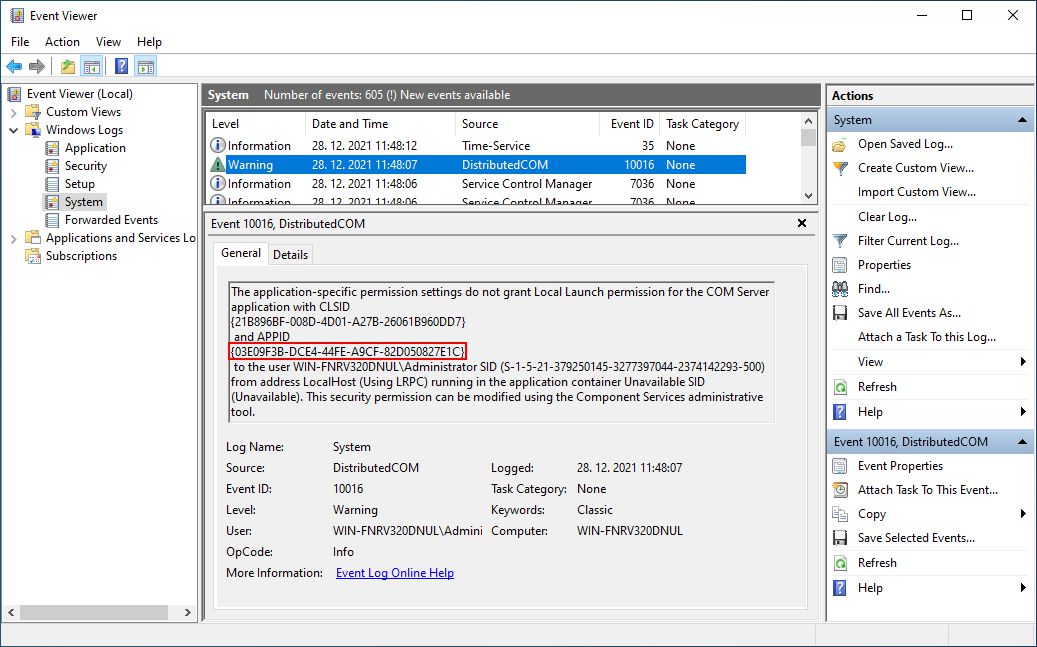Screen dimensions: 1037x647
Task: Select the Time-Service event 35 row
Action: [476, 146]
